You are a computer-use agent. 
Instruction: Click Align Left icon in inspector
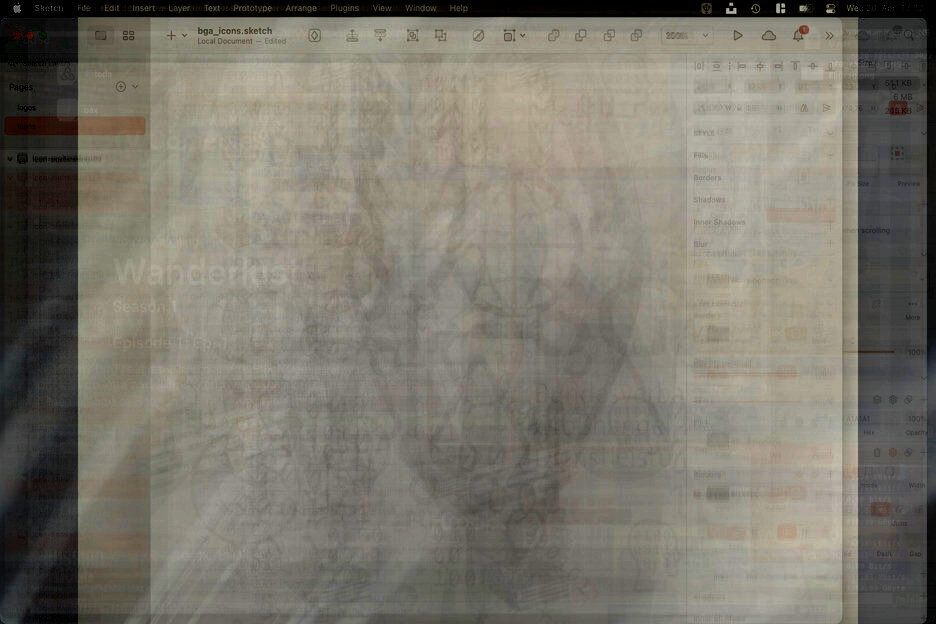[x=741, y=67]
